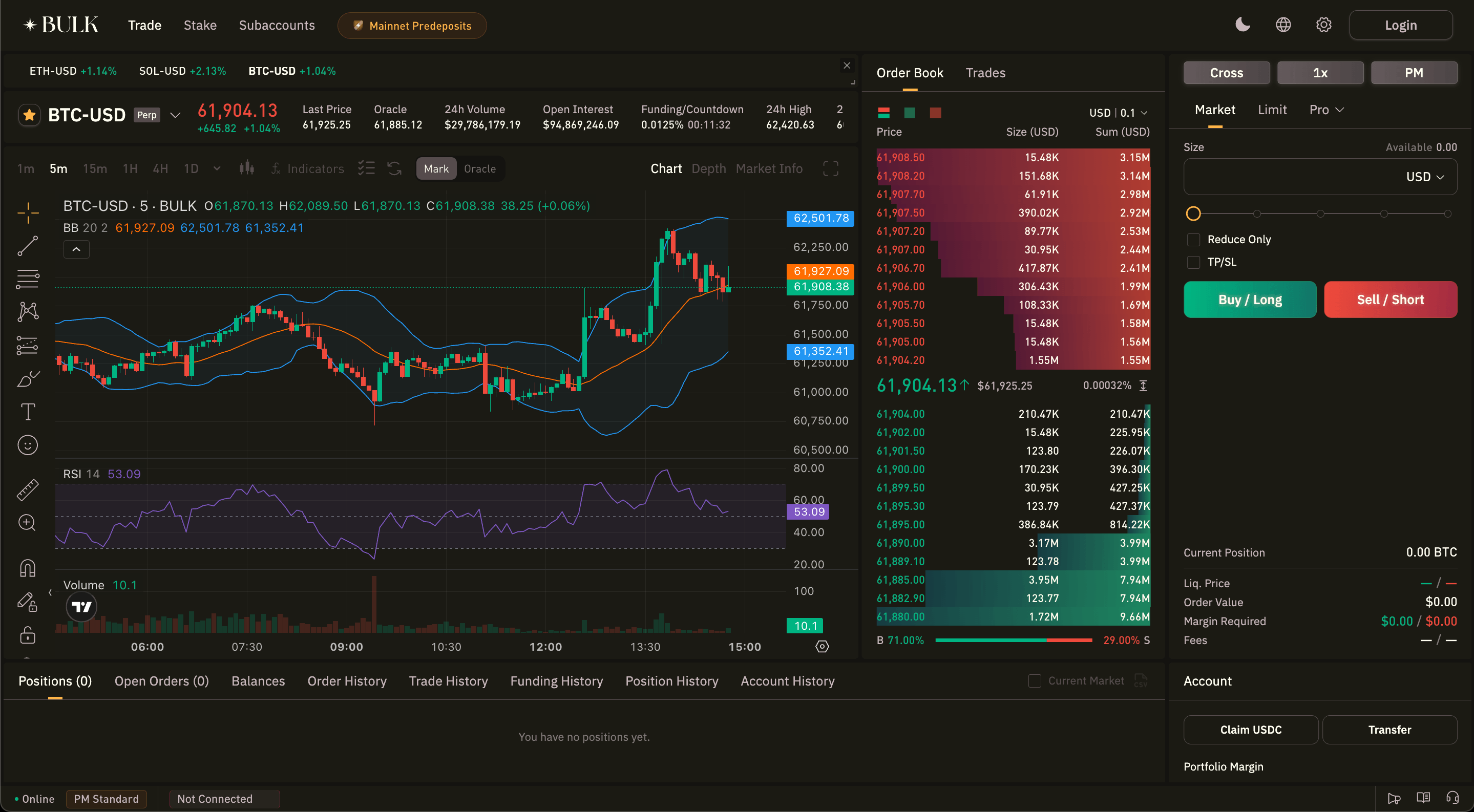
Task: Switch chart price source to Oracle
Action: (479, 168)
